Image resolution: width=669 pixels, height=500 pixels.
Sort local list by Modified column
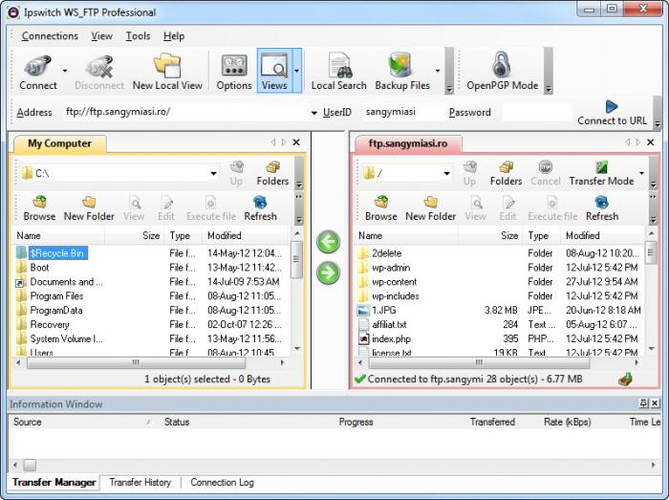245,235
